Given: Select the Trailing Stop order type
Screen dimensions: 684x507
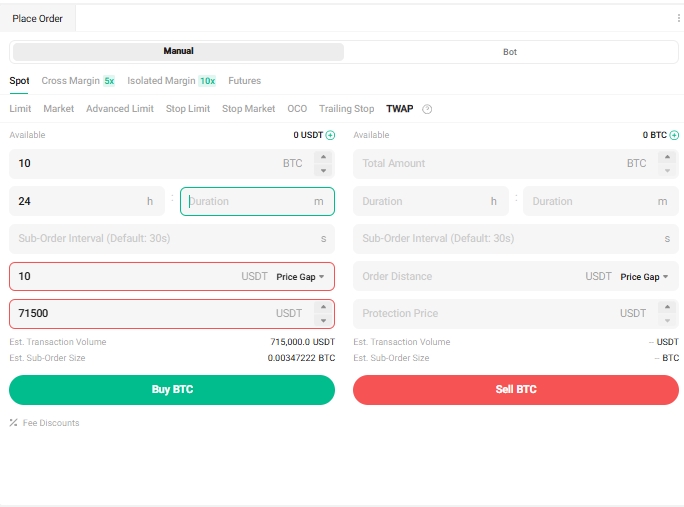Looking at the screenshot, I should [x=346, y=109].
